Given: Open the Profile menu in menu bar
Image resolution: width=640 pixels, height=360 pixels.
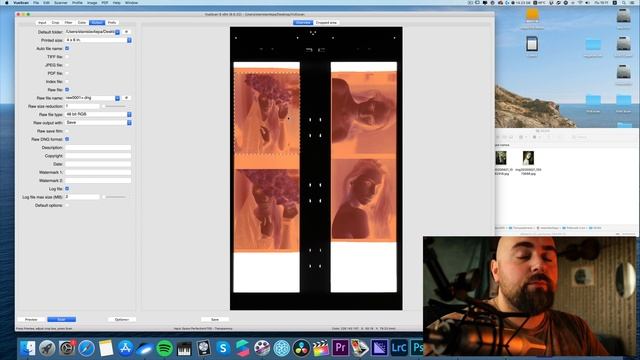Looking at the screenshot, I should pos(77,2).
